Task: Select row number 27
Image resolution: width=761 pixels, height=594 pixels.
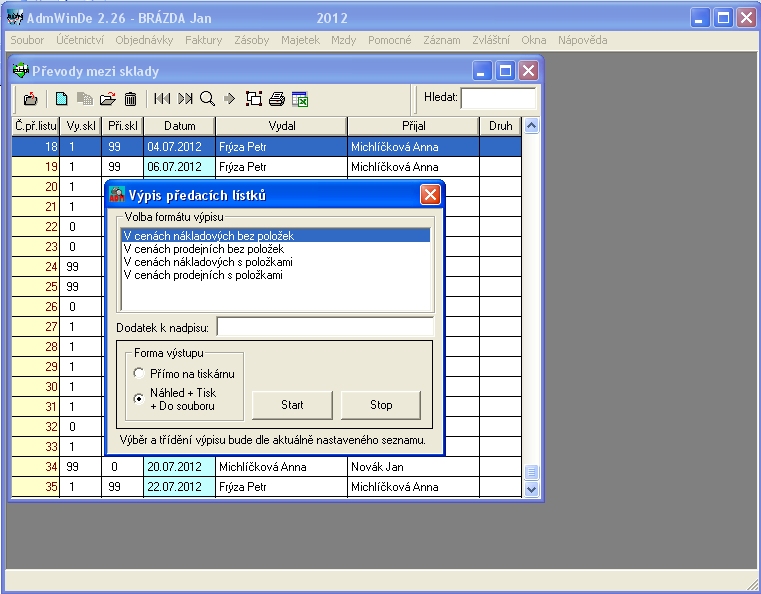Action: 35,327
